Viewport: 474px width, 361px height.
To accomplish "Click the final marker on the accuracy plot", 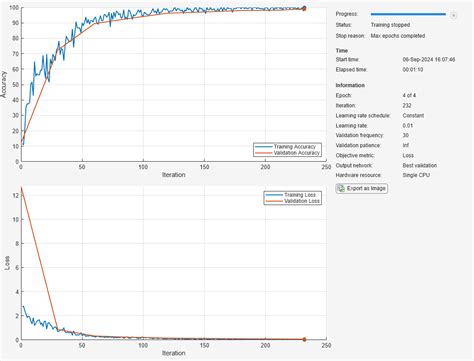I will tap(304, 8).
